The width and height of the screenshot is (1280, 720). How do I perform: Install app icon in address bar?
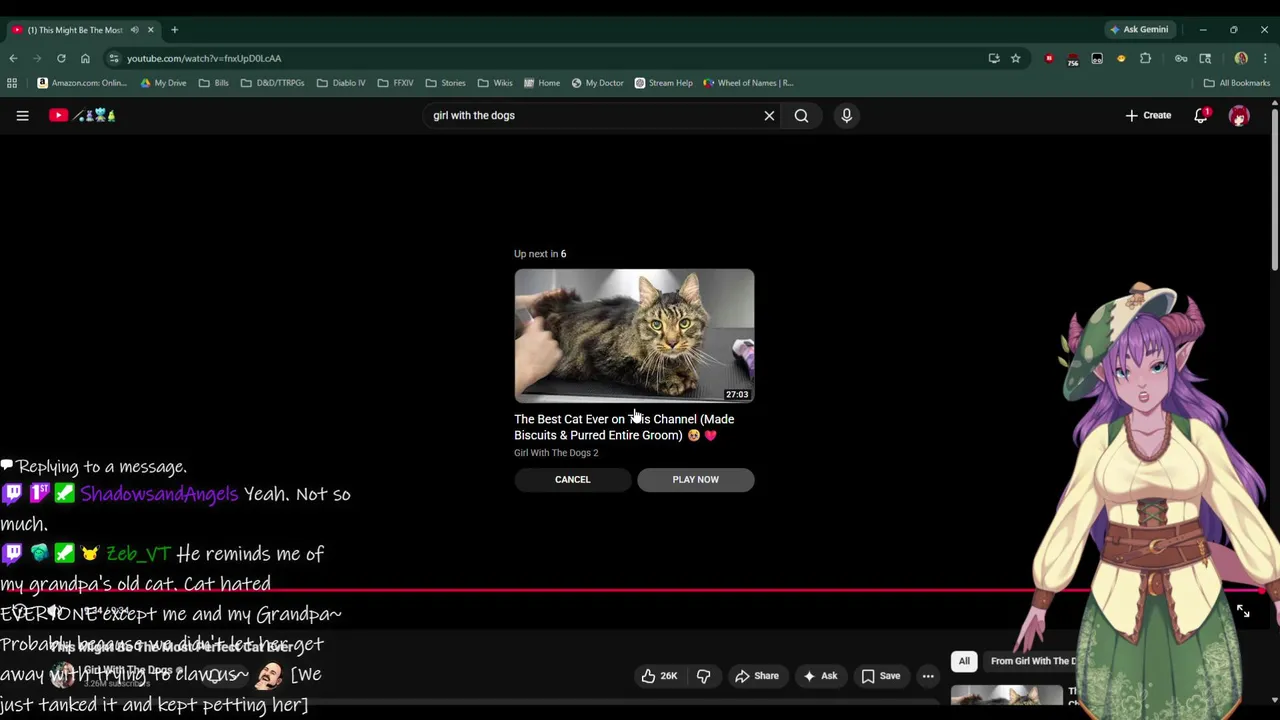point(994,58)
